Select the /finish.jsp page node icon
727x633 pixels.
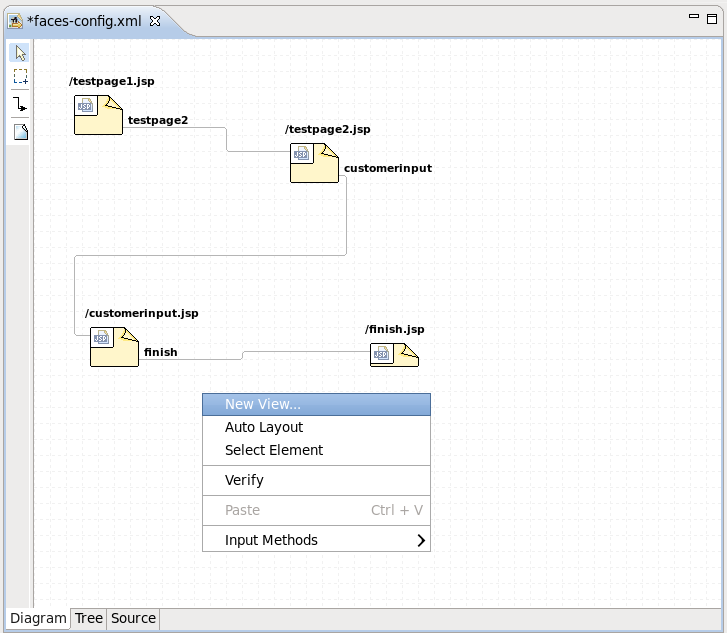394,354
